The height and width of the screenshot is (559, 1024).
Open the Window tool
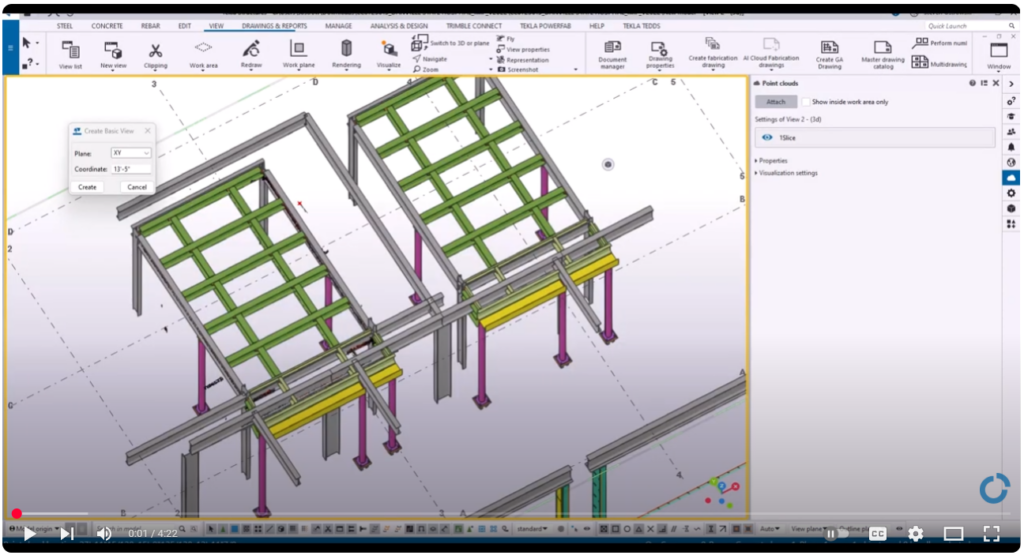click(x=999, y=55)
